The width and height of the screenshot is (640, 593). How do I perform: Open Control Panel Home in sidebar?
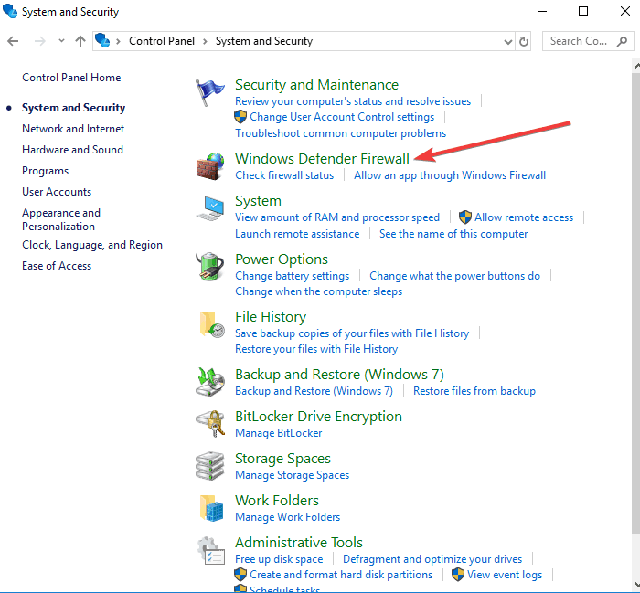[71, 77]
